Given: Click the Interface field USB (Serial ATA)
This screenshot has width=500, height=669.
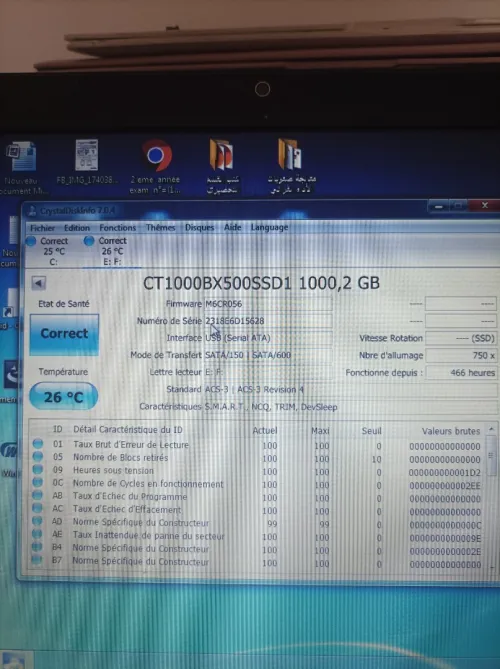Looking at the screenshot, I should (x=268, y=338).
